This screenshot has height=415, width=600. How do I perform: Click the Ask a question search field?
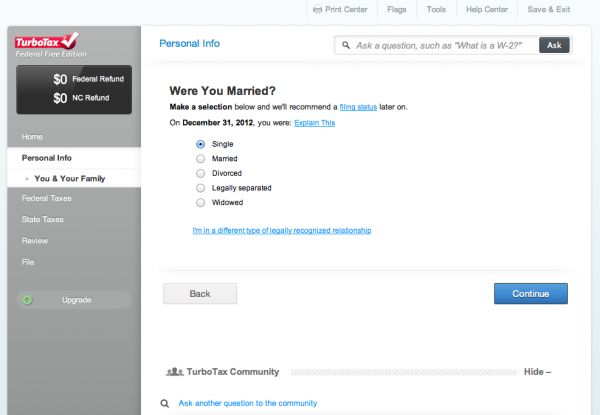pos(438,46)
